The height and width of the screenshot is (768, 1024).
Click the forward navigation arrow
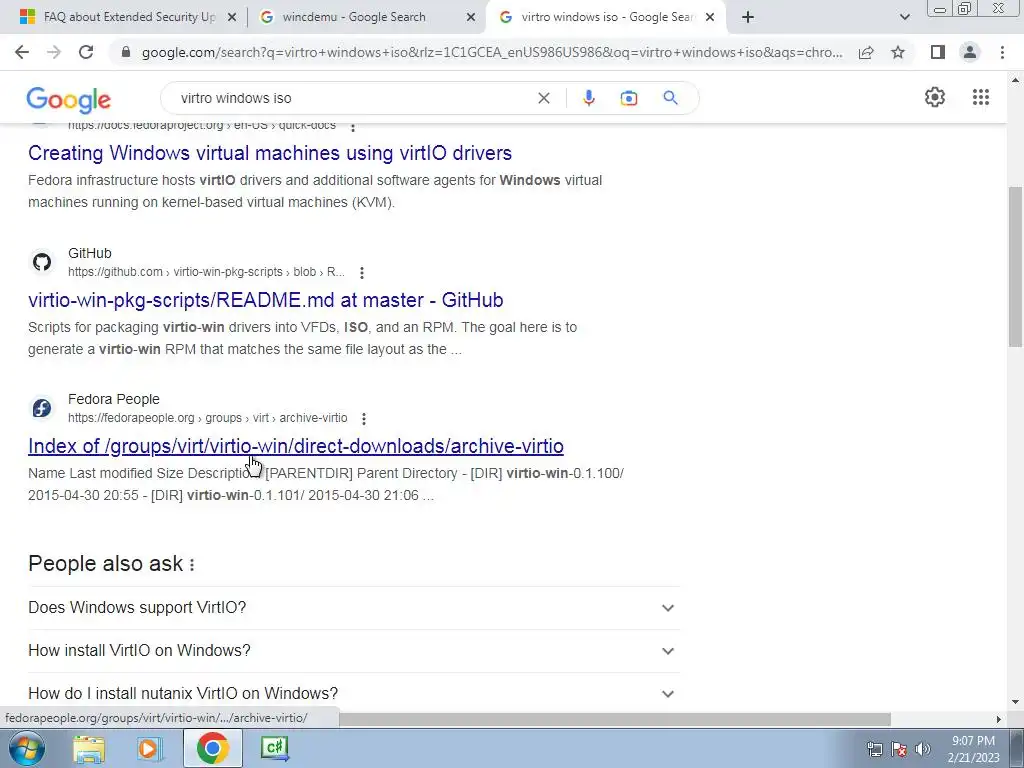click(x=54, y=52)
